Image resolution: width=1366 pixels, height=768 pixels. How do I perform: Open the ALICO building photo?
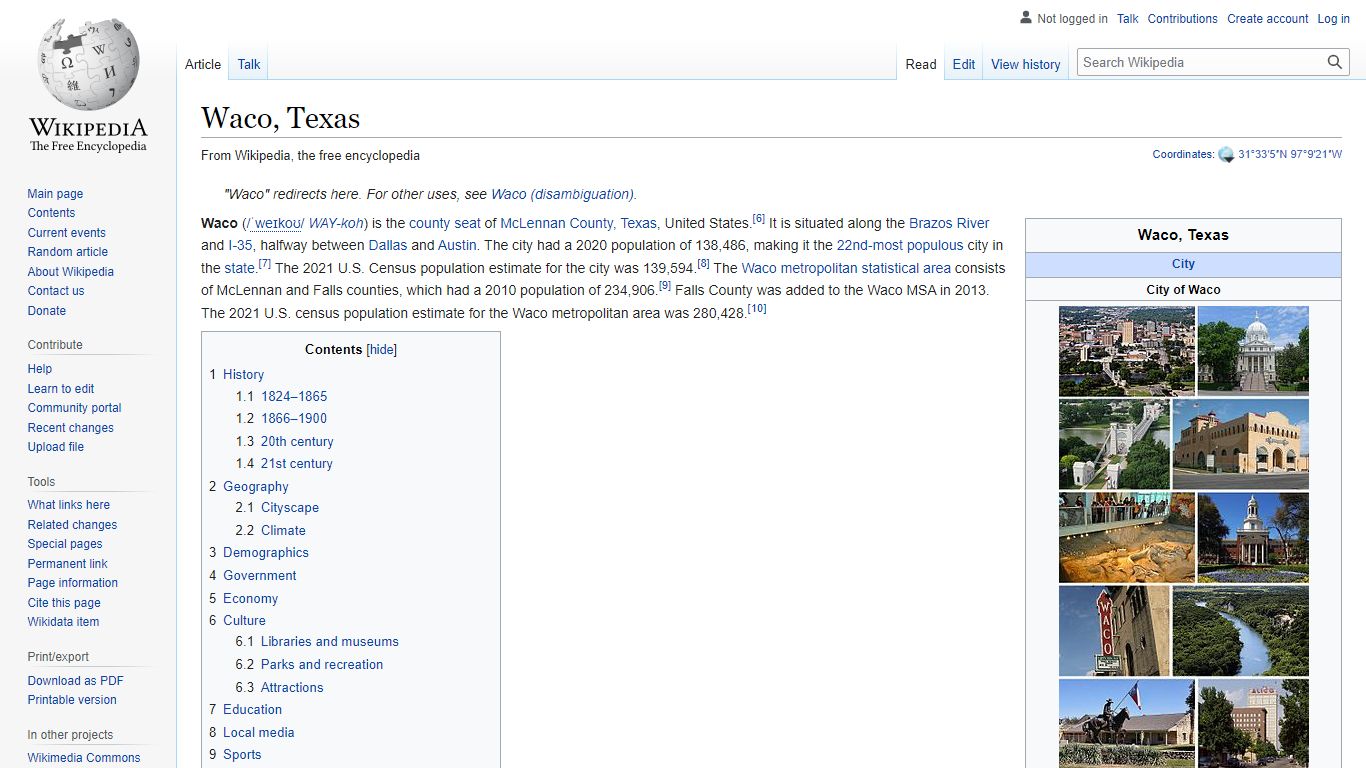point(1253,724)
